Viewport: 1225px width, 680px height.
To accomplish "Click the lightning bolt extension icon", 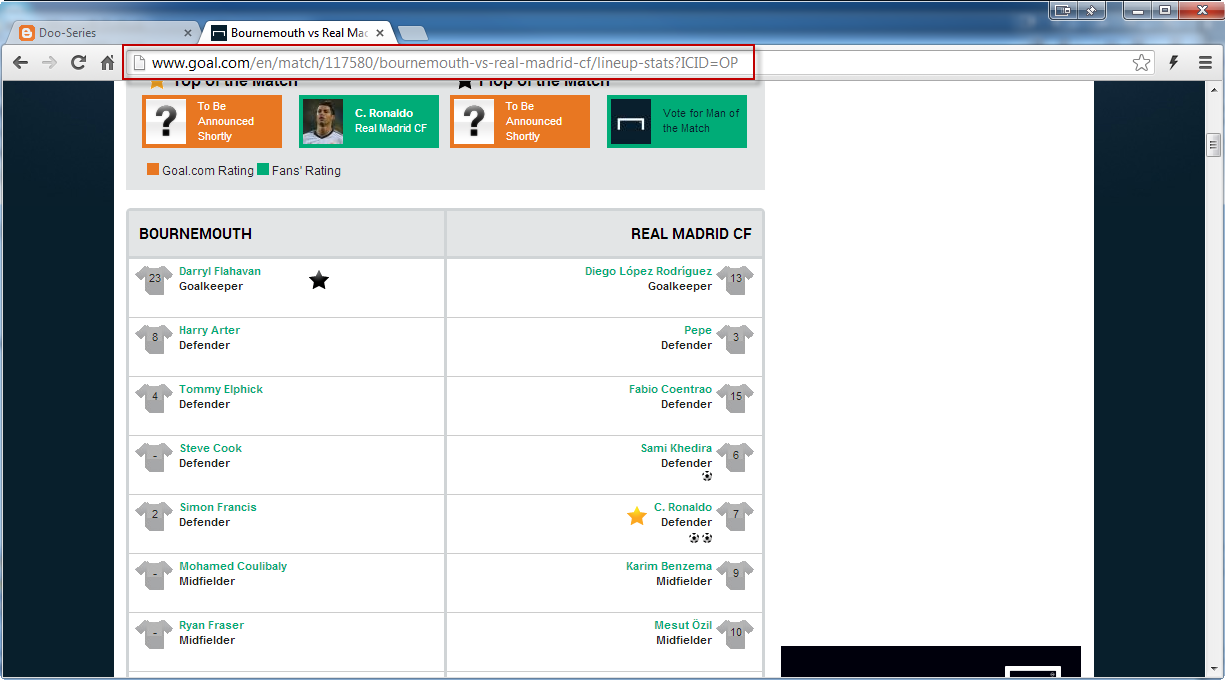I will (x=1174, y=63).
